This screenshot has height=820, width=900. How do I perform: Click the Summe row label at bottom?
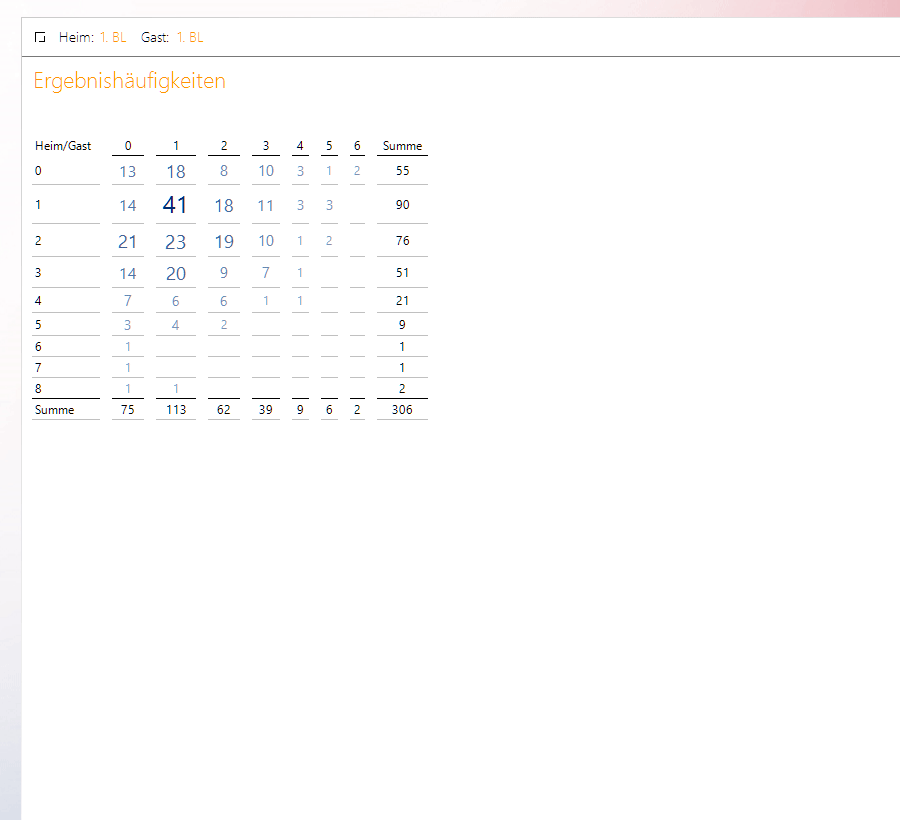54,409
